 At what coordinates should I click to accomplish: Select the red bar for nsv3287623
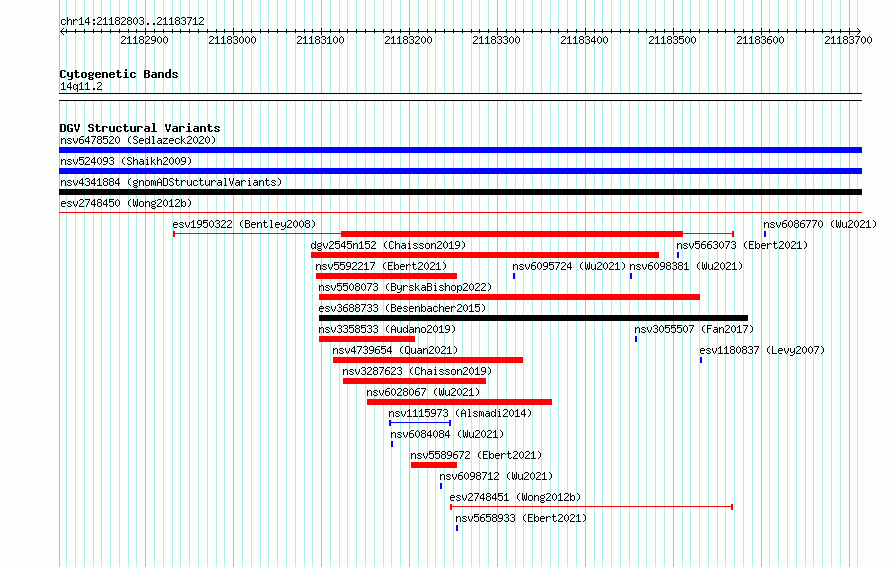(414, 381)
